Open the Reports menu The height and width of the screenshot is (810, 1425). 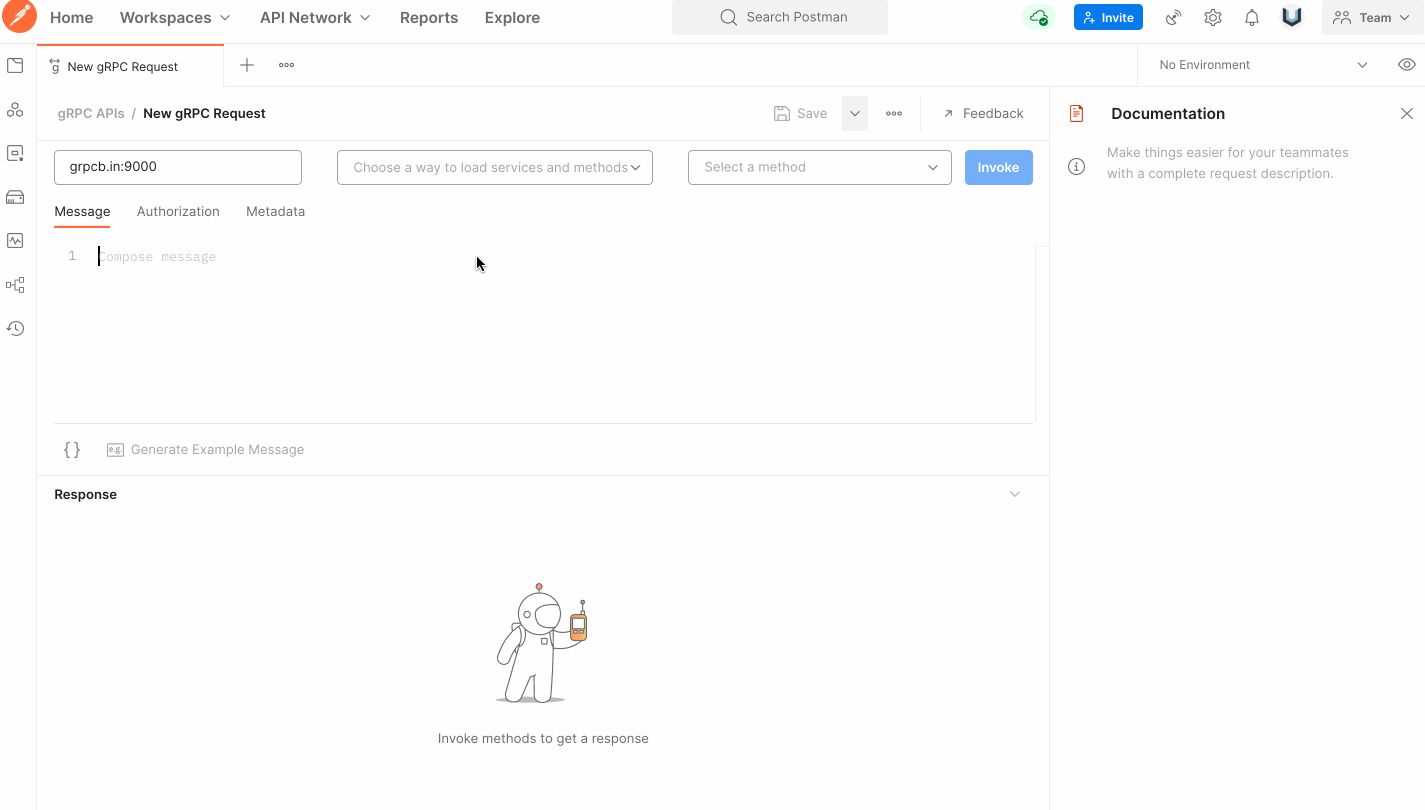[x=429, y=17]
